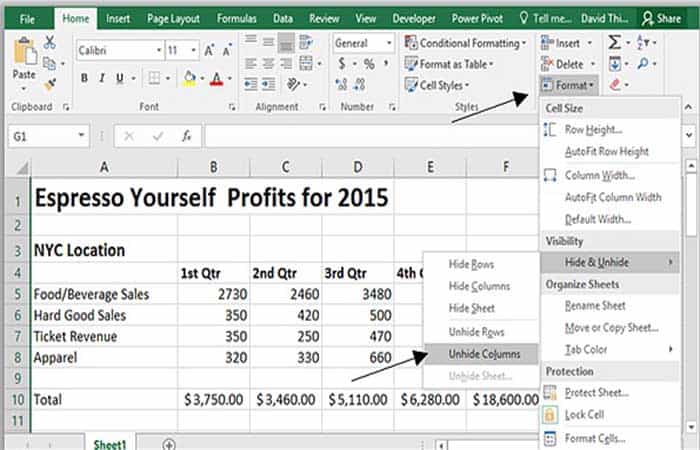Open the File tab
The width and height of the screenshot is (700, 450).
[27, 19]
